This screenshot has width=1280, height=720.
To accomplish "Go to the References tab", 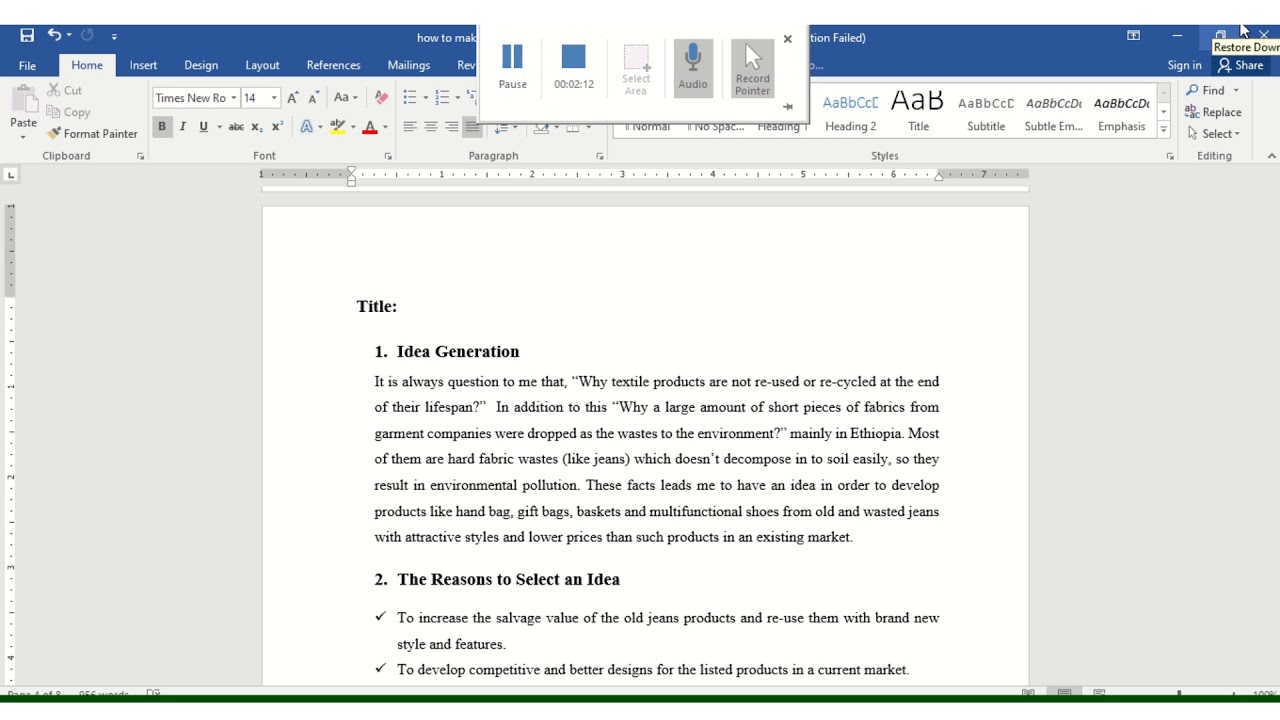I will coord(333,65).
